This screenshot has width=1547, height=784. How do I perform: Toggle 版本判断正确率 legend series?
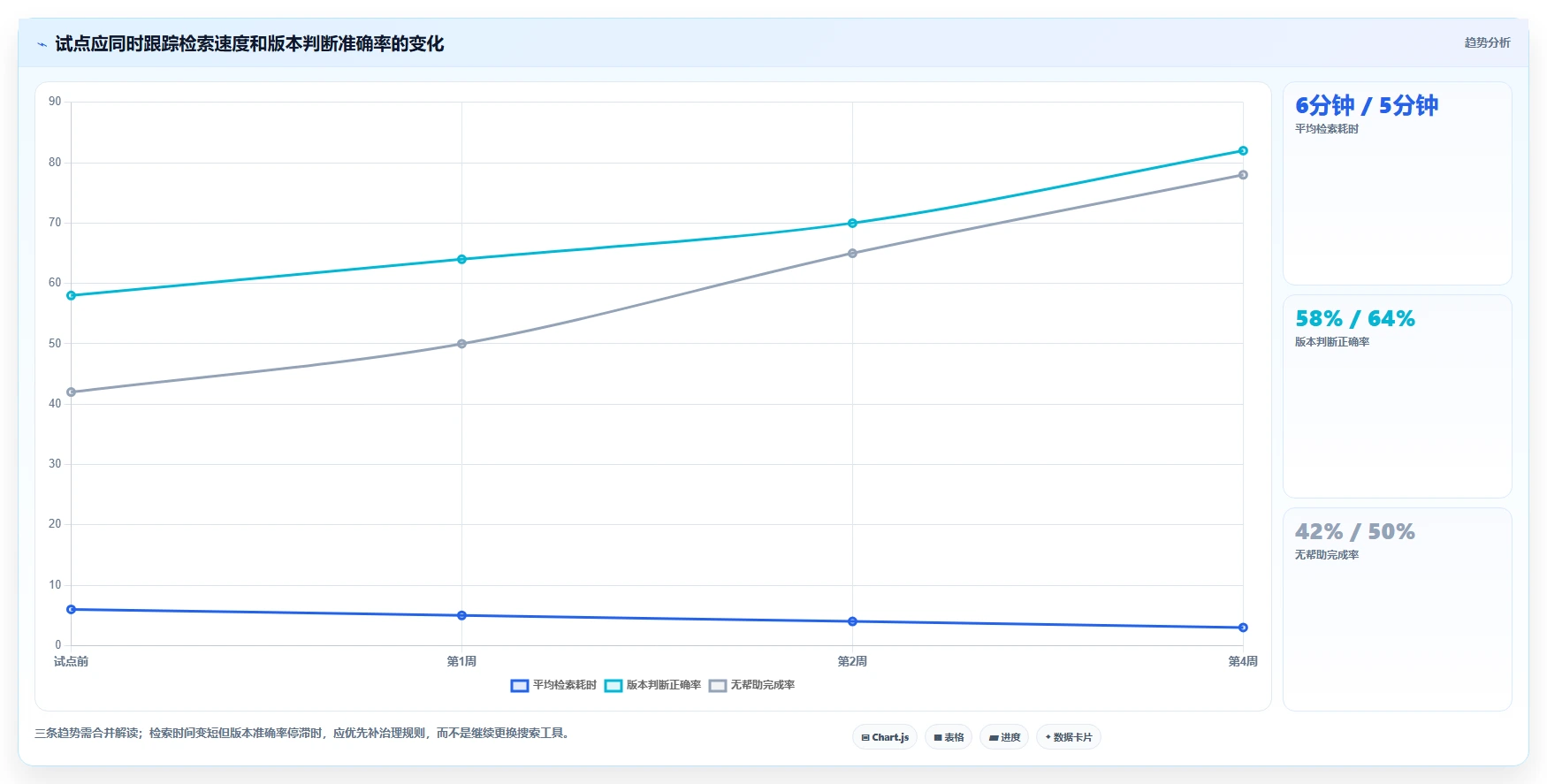[653, 685]
